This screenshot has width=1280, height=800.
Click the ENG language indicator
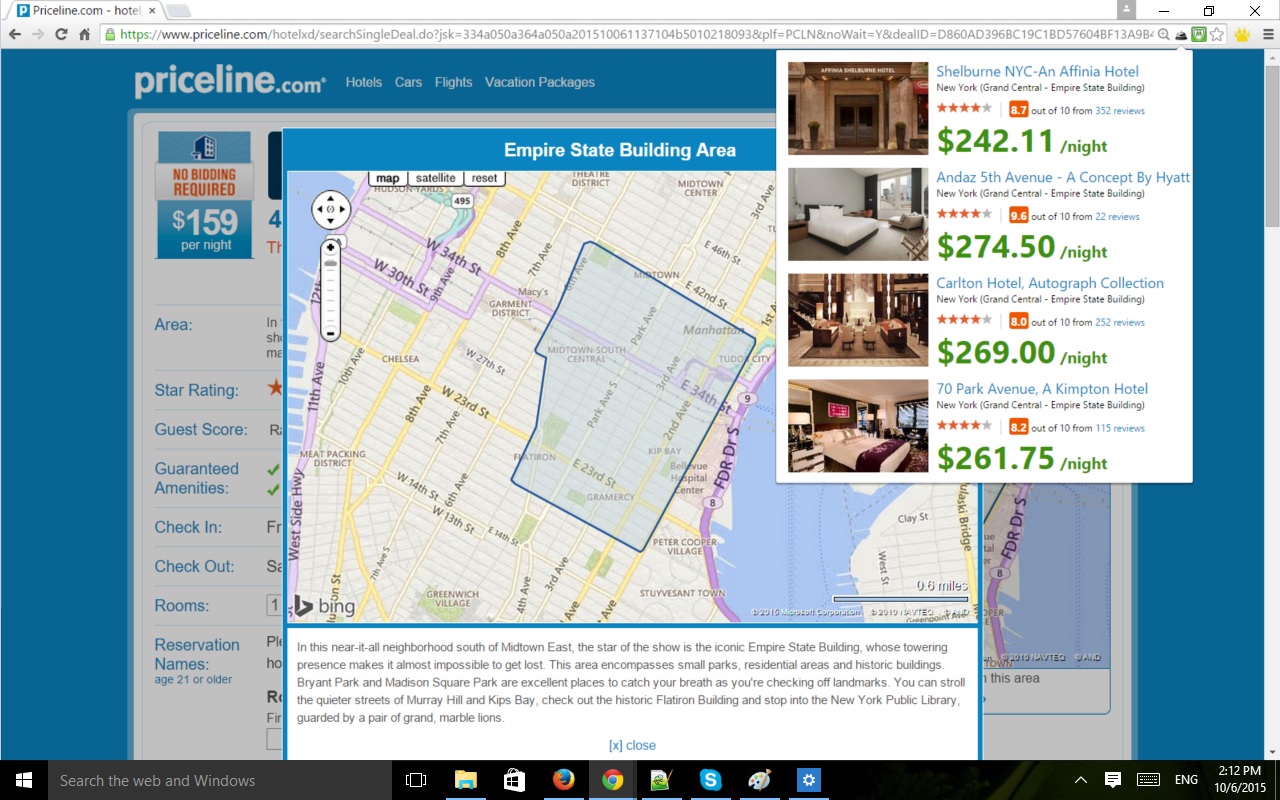point(1186,780)
